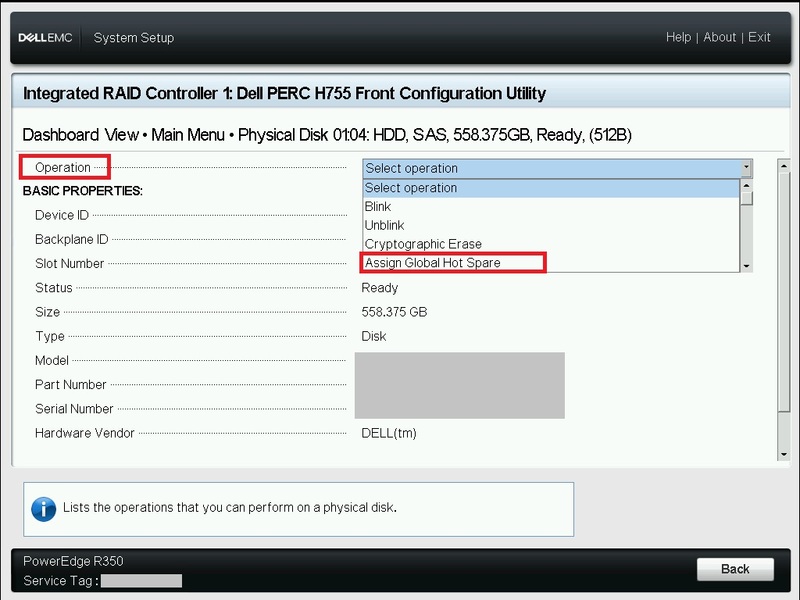
Task: Click the Size label
Action: click(47, 312)
